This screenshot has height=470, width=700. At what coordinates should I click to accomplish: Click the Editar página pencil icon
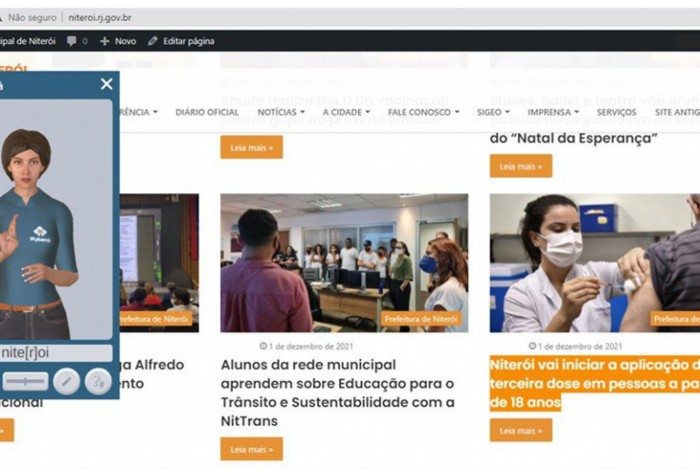(x=153, y=41)
